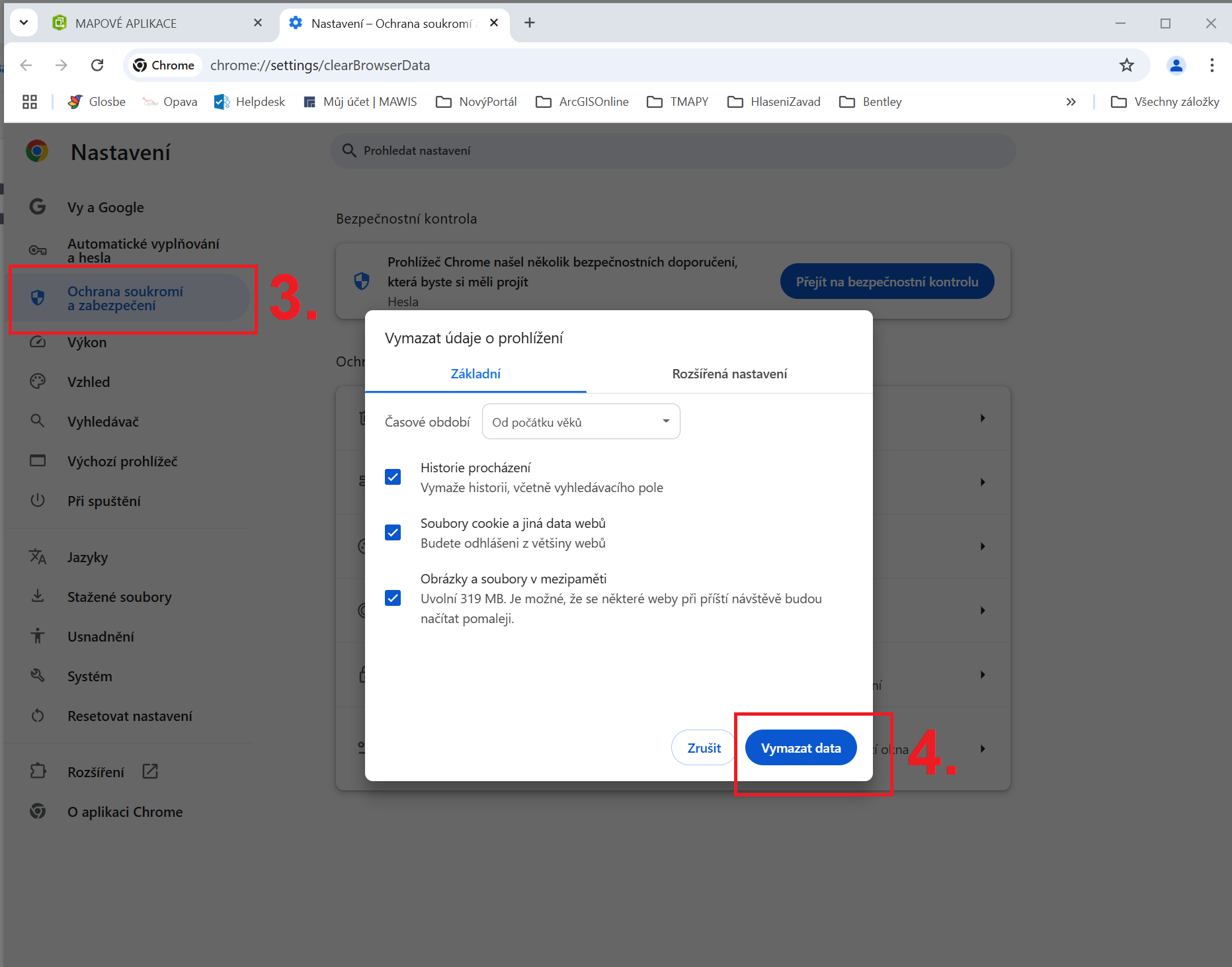Click inside the Prohledat nastavení search field
1232x967 pixels.
tap(661, 150)
